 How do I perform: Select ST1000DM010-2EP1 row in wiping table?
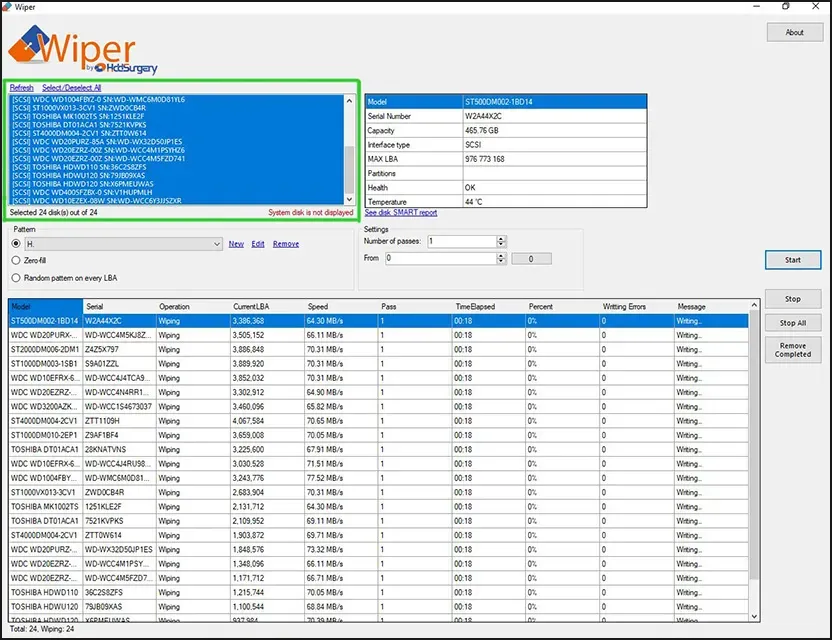pyautogui.click(x=379, y=435)
